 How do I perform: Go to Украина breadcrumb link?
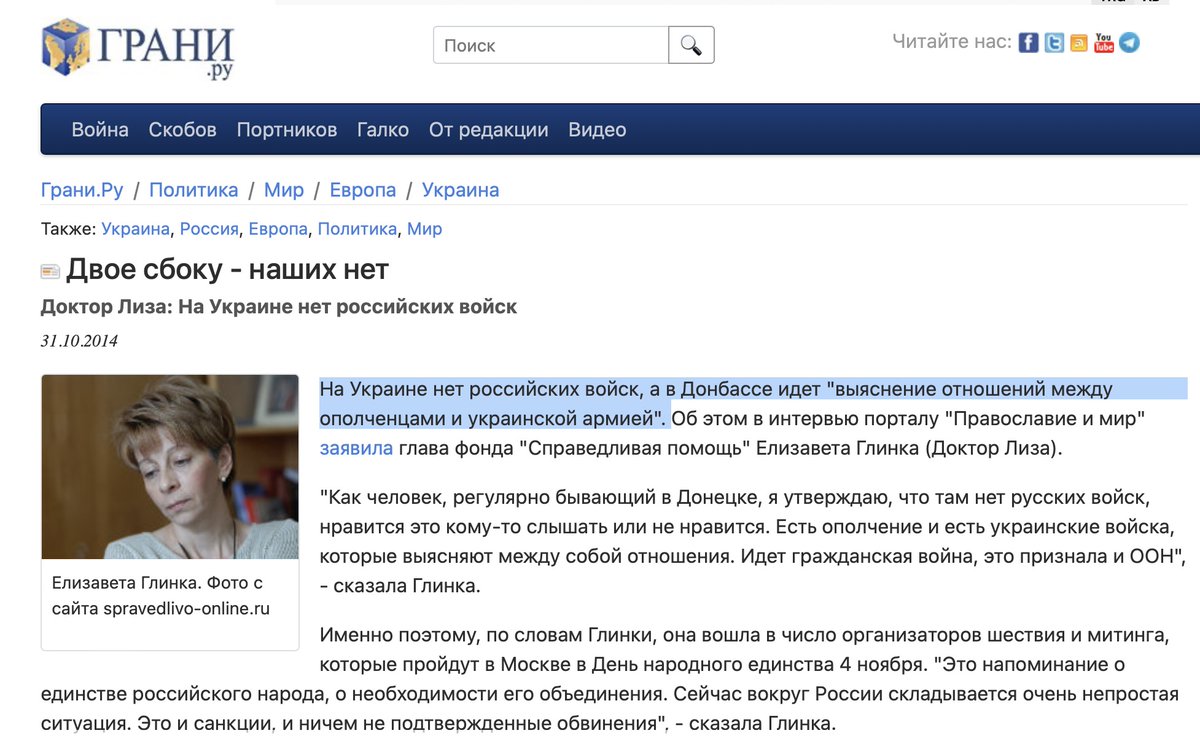[461, 190]
